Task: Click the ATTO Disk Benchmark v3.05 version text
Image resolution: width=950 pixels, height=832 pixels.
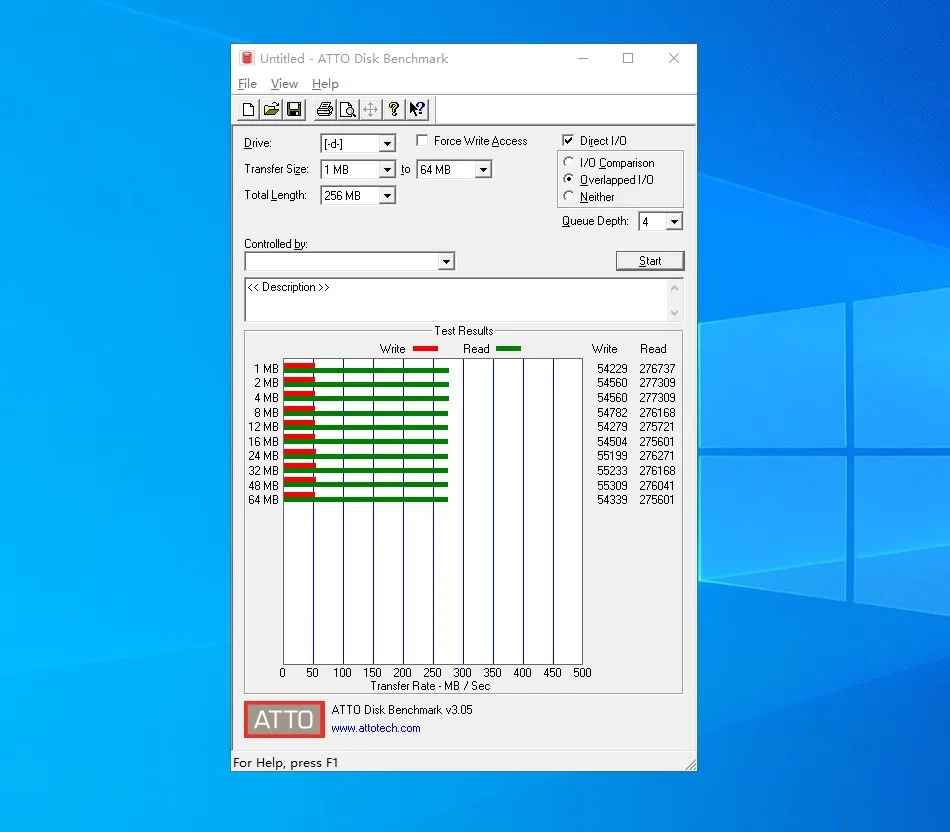Action: 402,710
